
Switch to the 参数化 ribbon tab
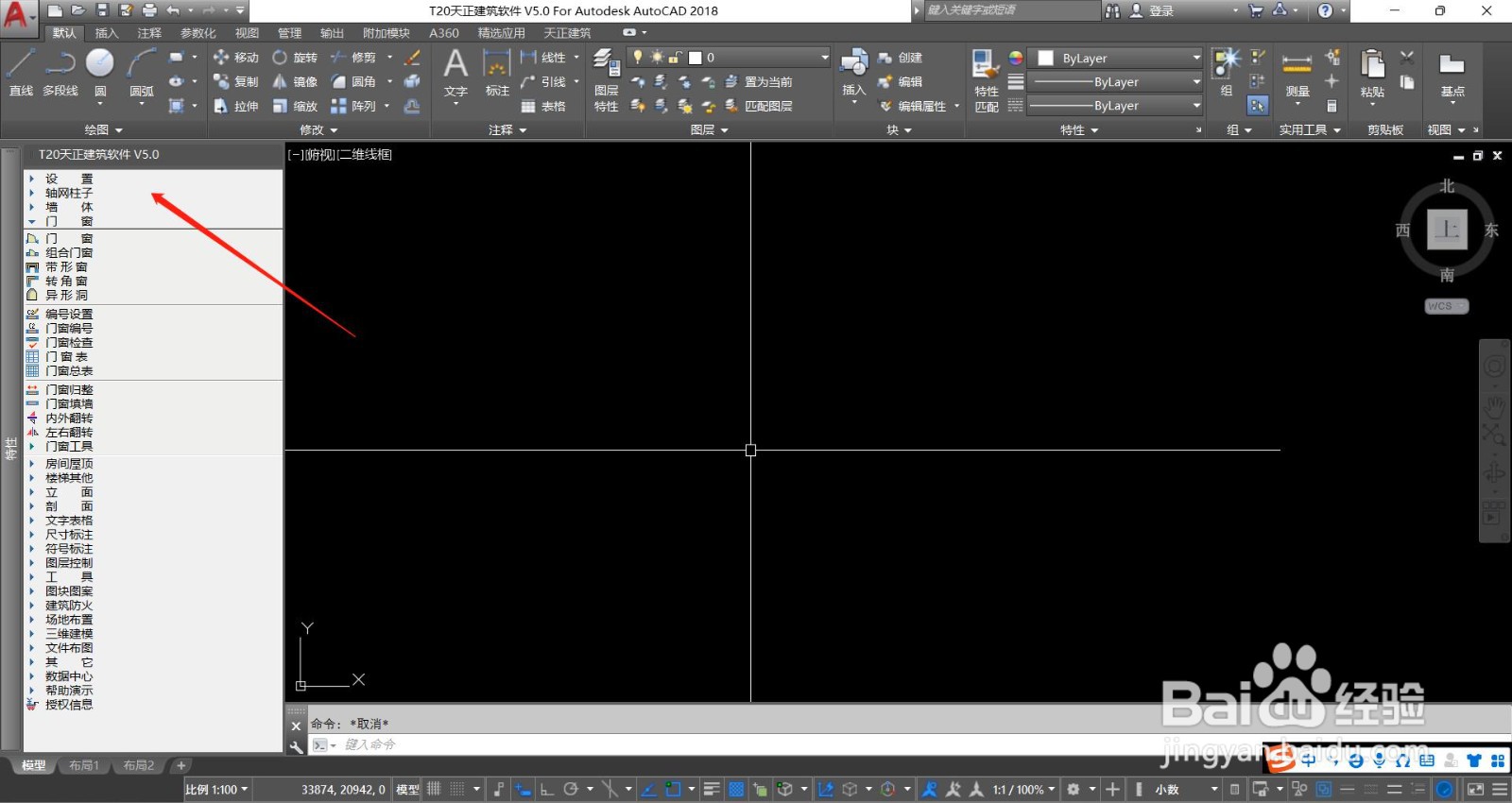[198, 33]
